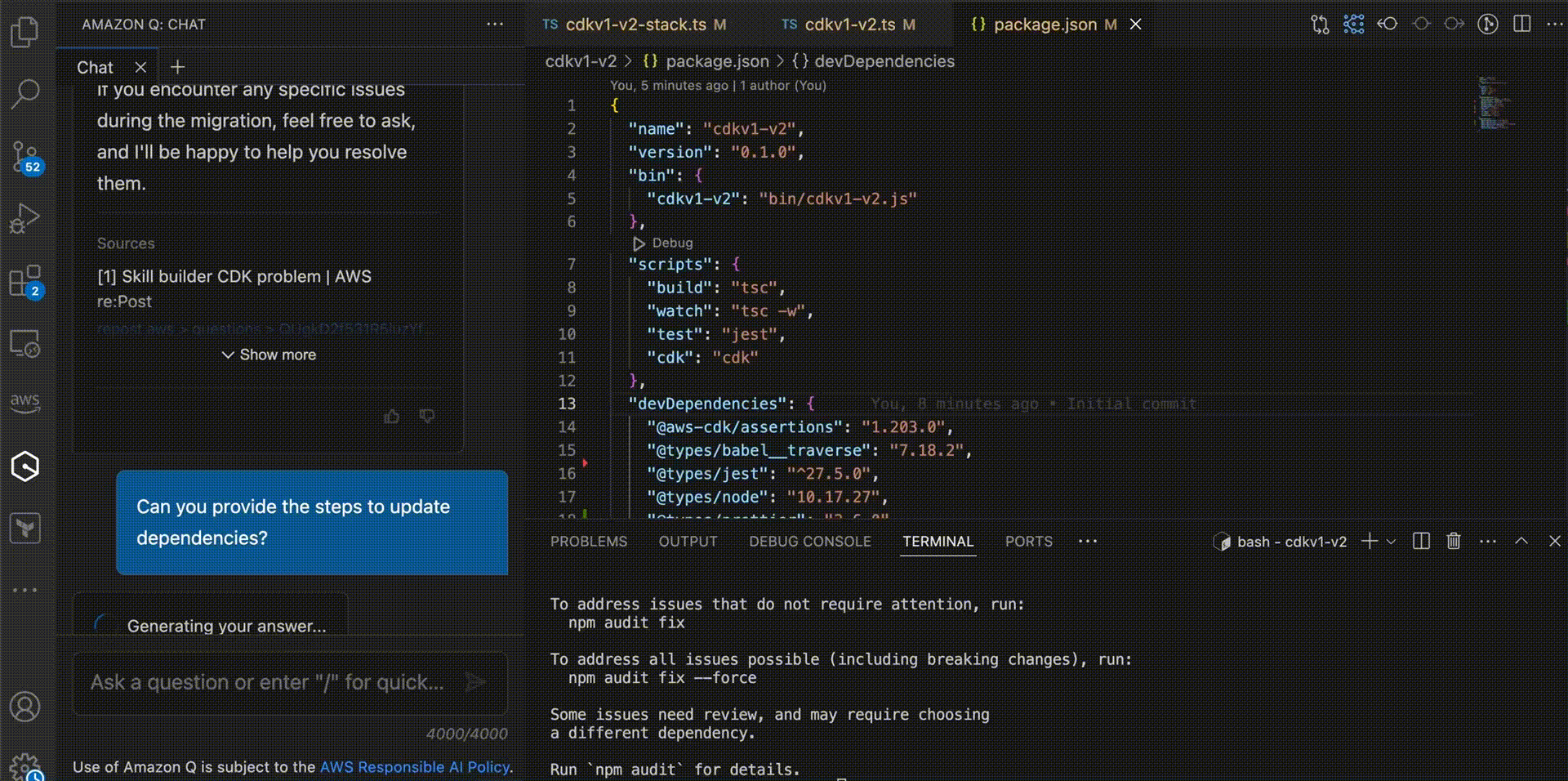Give thumbs up to the chat answer
The height and width of the screenshot is (781, 1568).
click(x=391, y=417)
